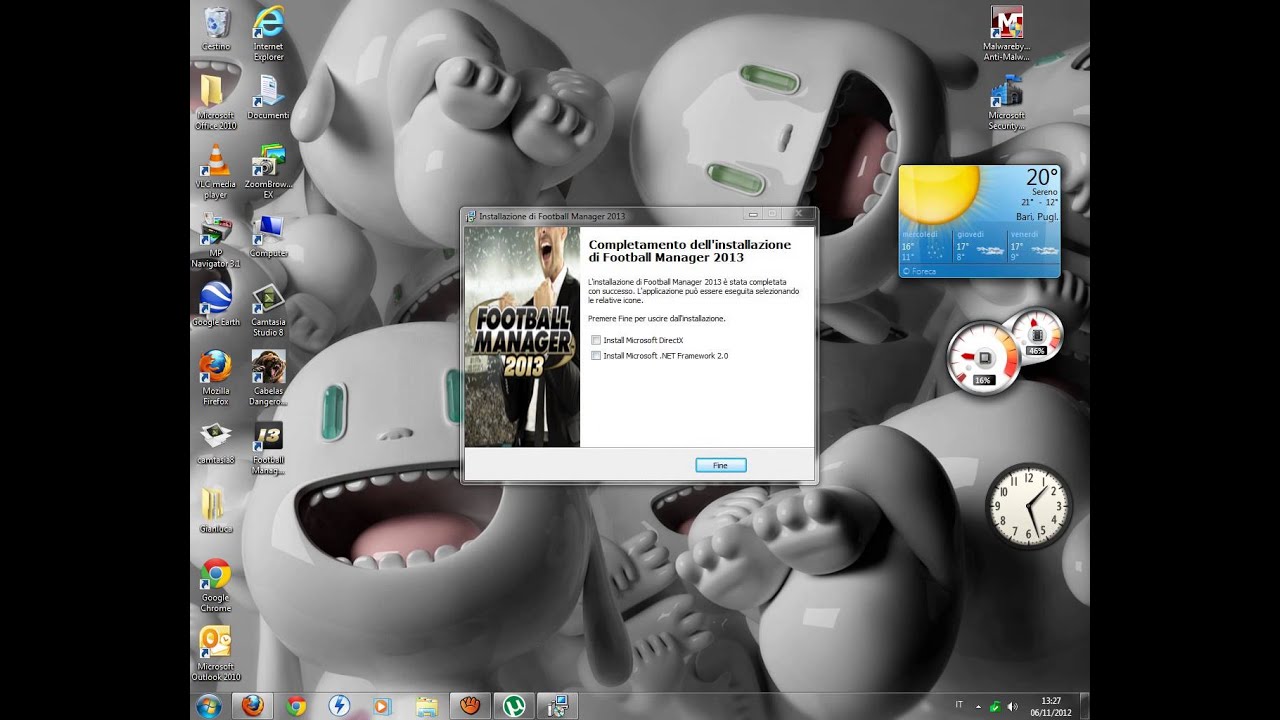
Task: Open the Cestino recycle bin icon
Action: pos(215,28)
